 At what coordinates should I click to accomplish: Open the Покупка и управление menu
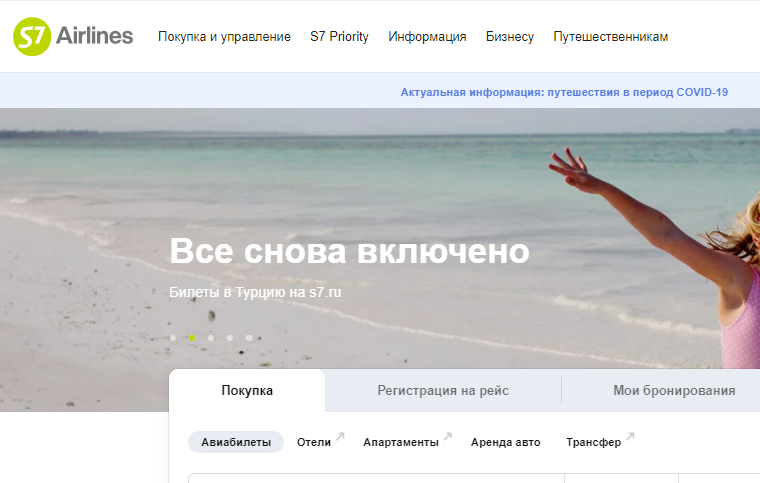point(224,37)
